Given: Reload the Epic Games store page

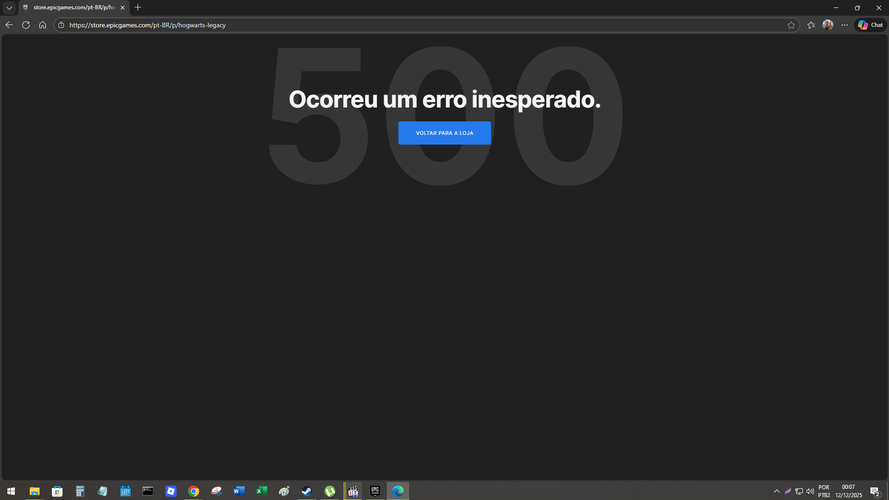Looking at the screenshot, I should point(26,25).
